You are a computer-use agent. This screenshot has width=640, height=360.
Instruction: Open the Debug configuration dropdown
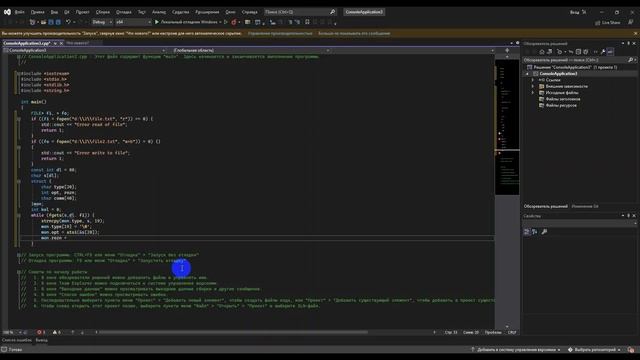(x=102, y=22)
